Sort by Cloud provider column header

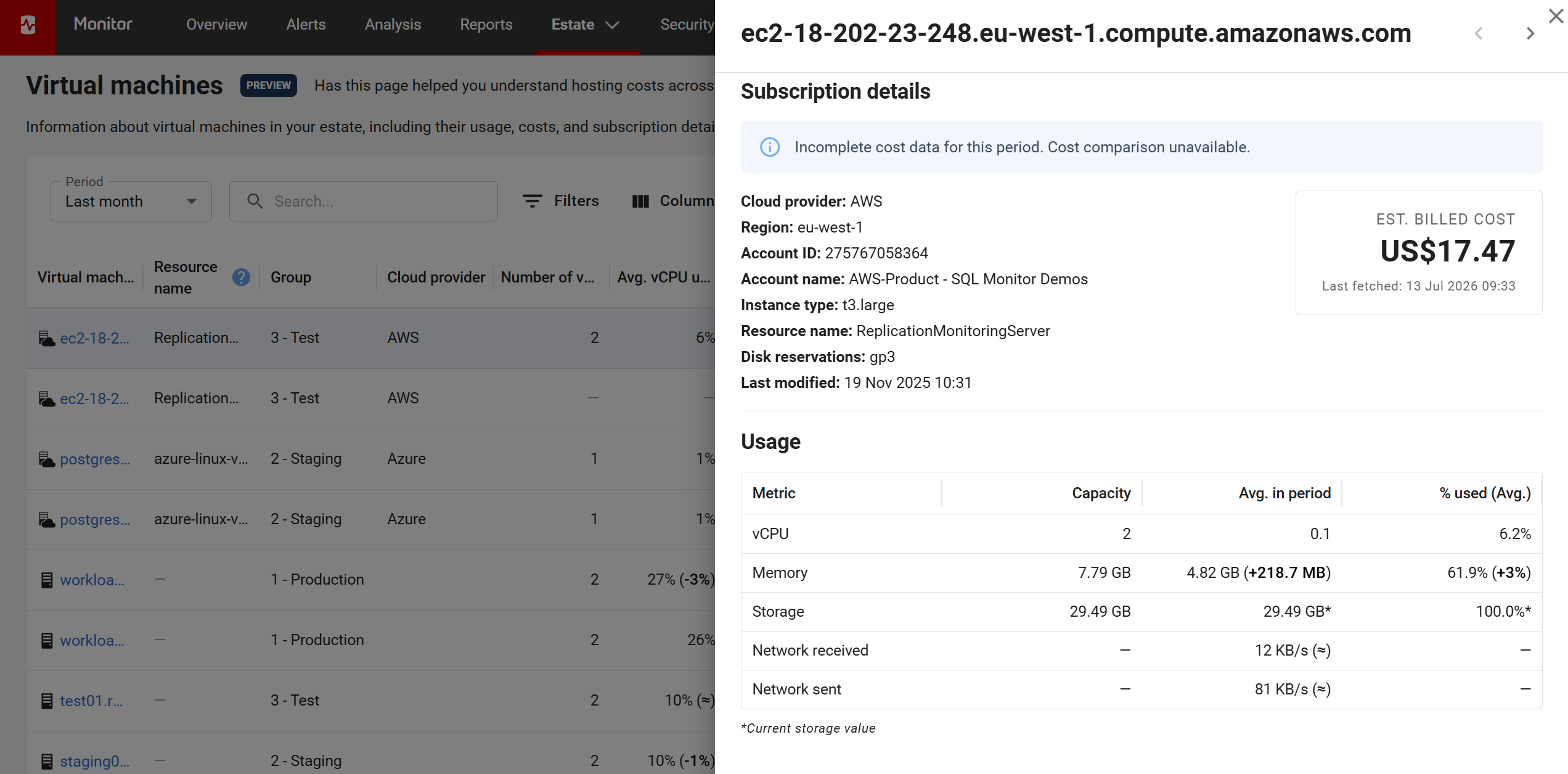(436, 278)
